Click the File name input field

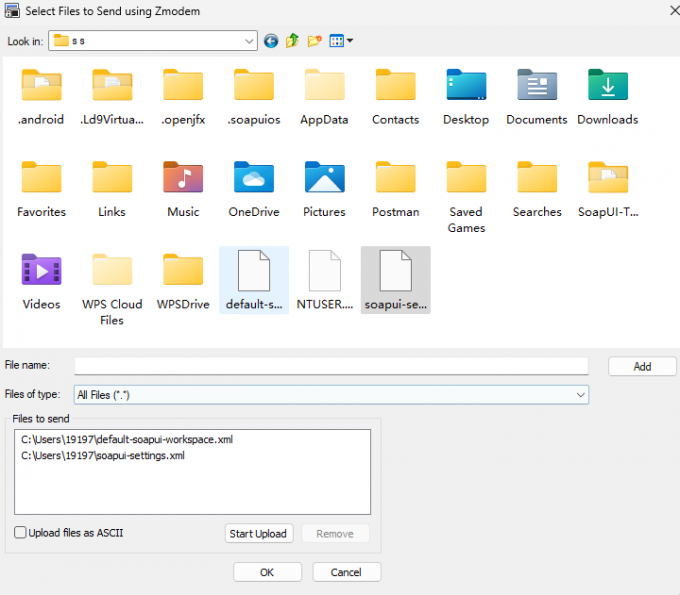coord(331,366)
